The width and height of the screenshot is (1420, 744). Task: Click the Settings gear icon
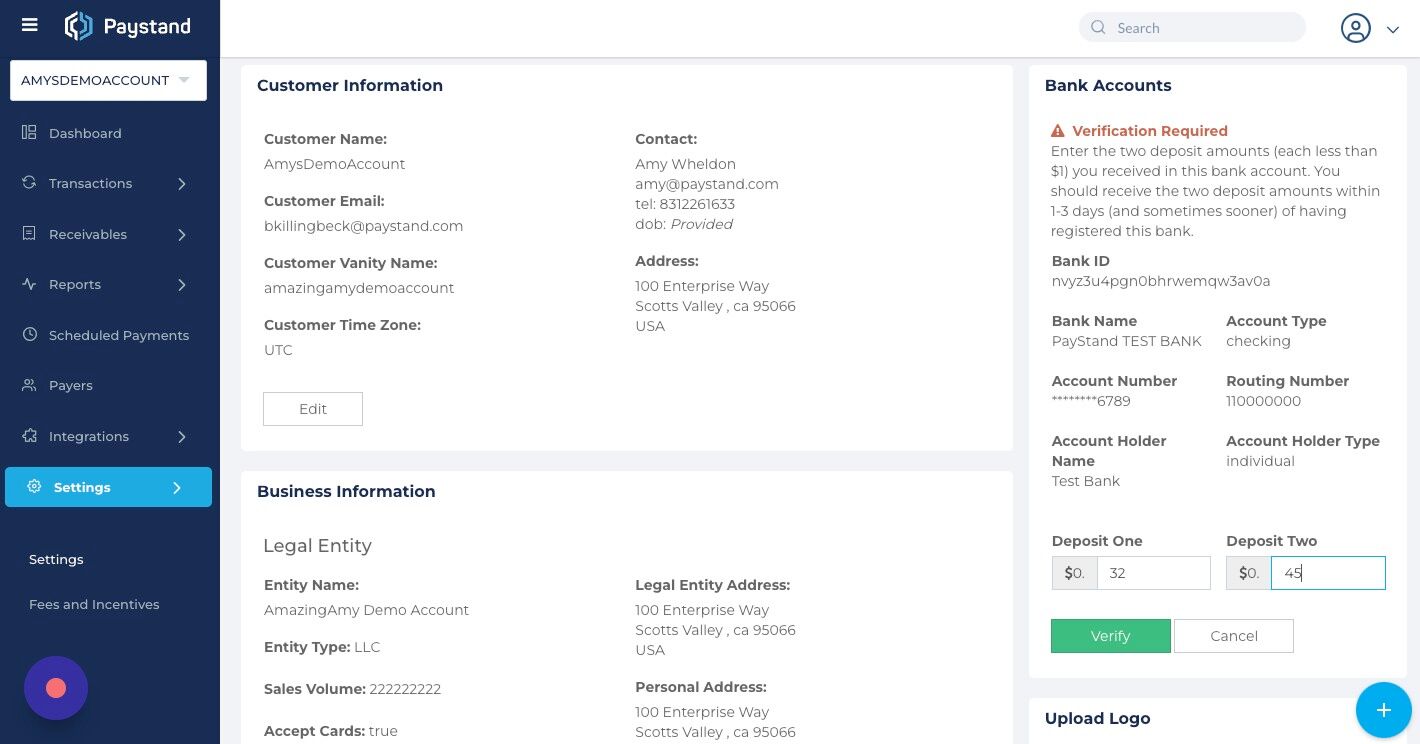[x=34, y=487]
